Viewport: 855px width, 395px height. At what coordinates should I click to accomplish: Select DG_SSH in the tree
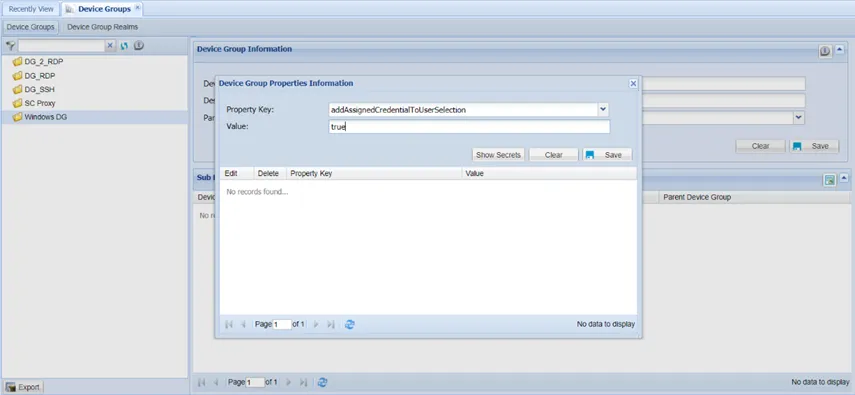[x=40, y=89]
